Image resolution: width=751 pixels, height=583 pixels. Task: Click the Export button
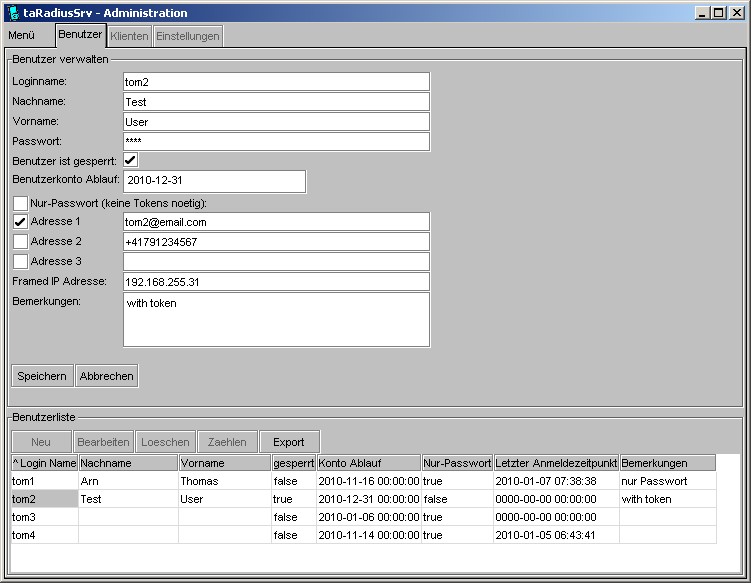[x=289, y=442]
